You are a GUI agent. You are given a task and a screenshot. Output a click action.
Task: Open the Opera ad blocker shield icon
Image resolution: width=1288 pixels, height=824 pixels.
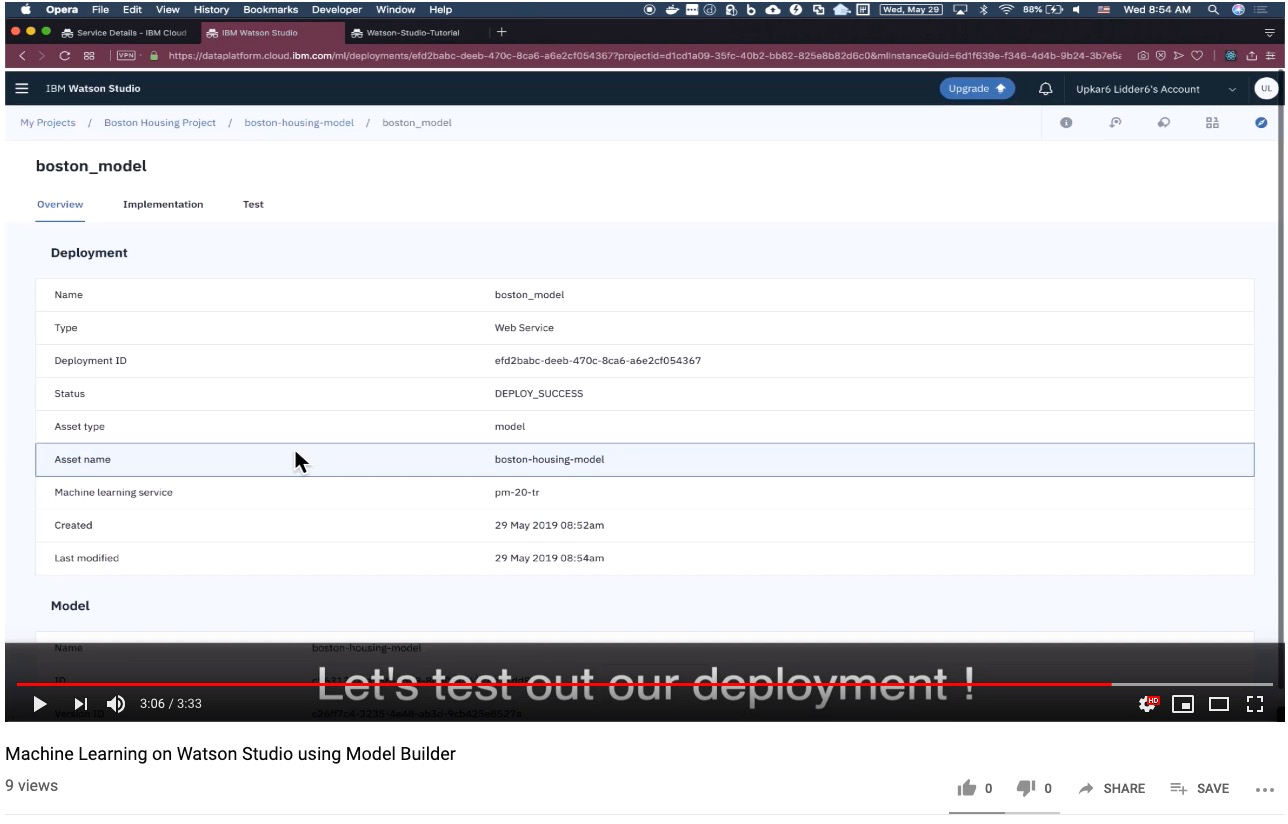pyautogui.click(x=1160, y=56)
